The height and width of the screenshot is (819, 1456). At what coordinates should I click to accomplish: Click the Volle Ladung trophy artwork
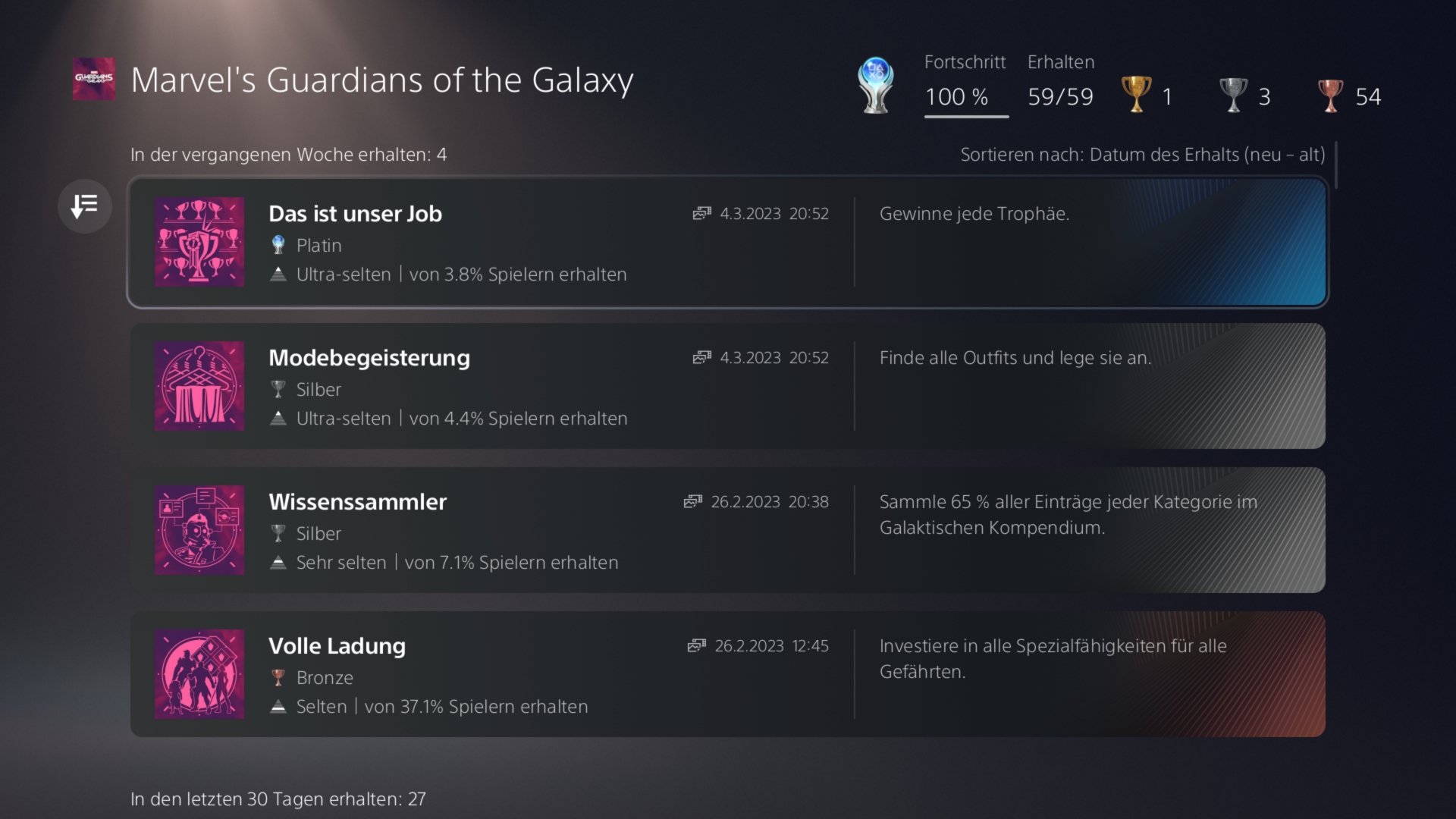[199, 674]
